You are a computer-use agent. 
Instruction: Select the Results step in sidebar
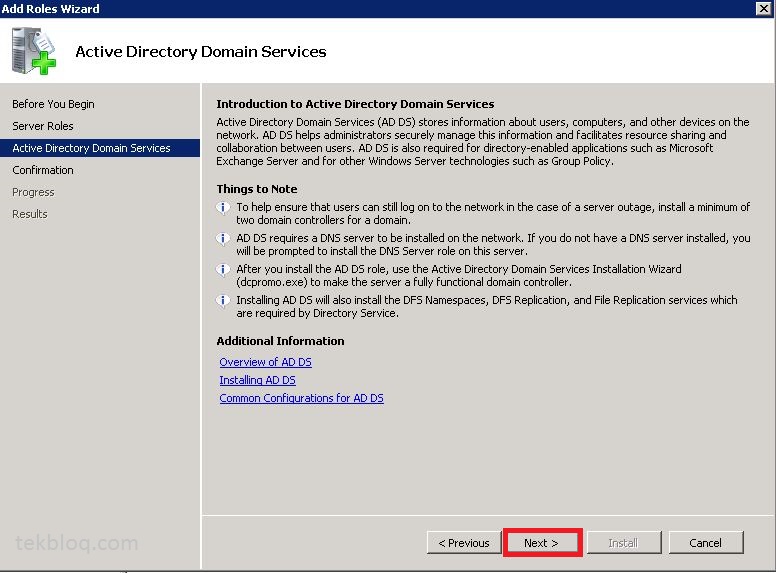(x=30, y=214)
